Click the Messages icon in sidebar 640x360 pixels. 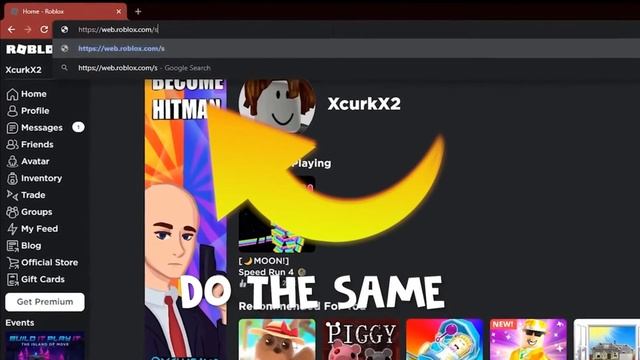tap(12, 128)
